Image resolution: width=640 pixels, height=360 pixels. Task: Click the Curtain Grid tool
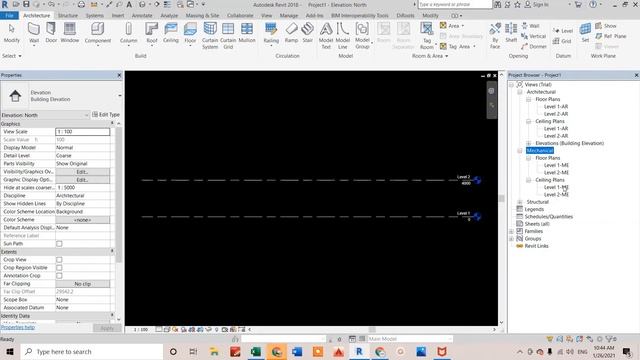pyautogui.click(x=228, y=36)
